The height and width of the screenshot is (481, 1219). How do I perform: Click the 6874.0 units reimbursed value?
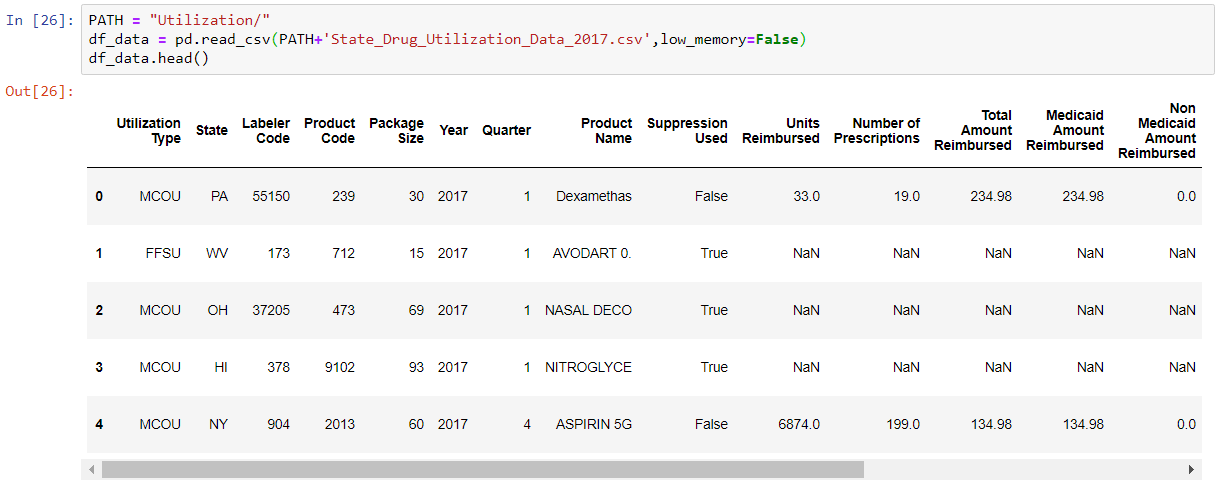tap(798, 424)
